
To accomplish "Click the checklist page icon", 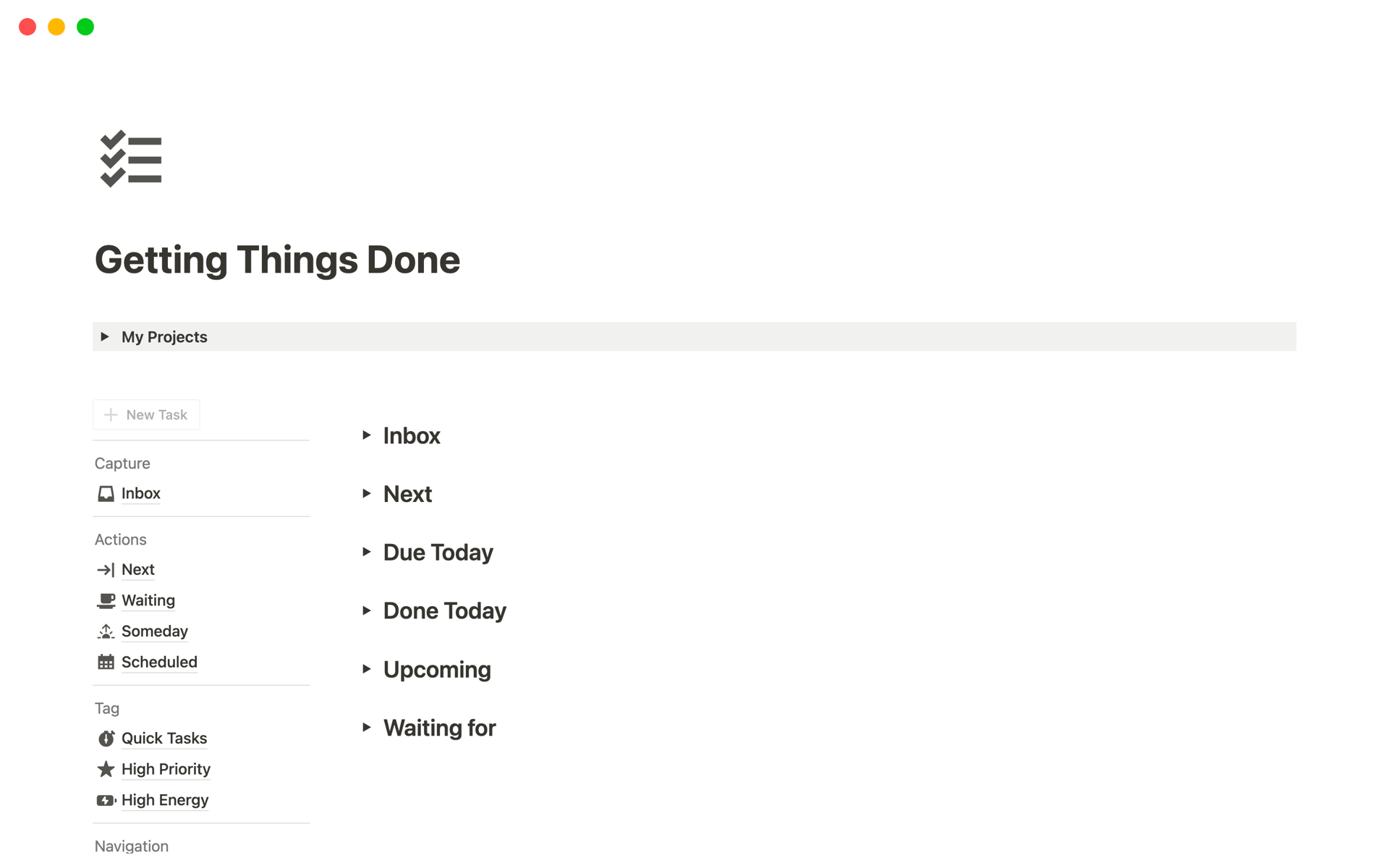I will pyautogui.click(x=131, y=159).
